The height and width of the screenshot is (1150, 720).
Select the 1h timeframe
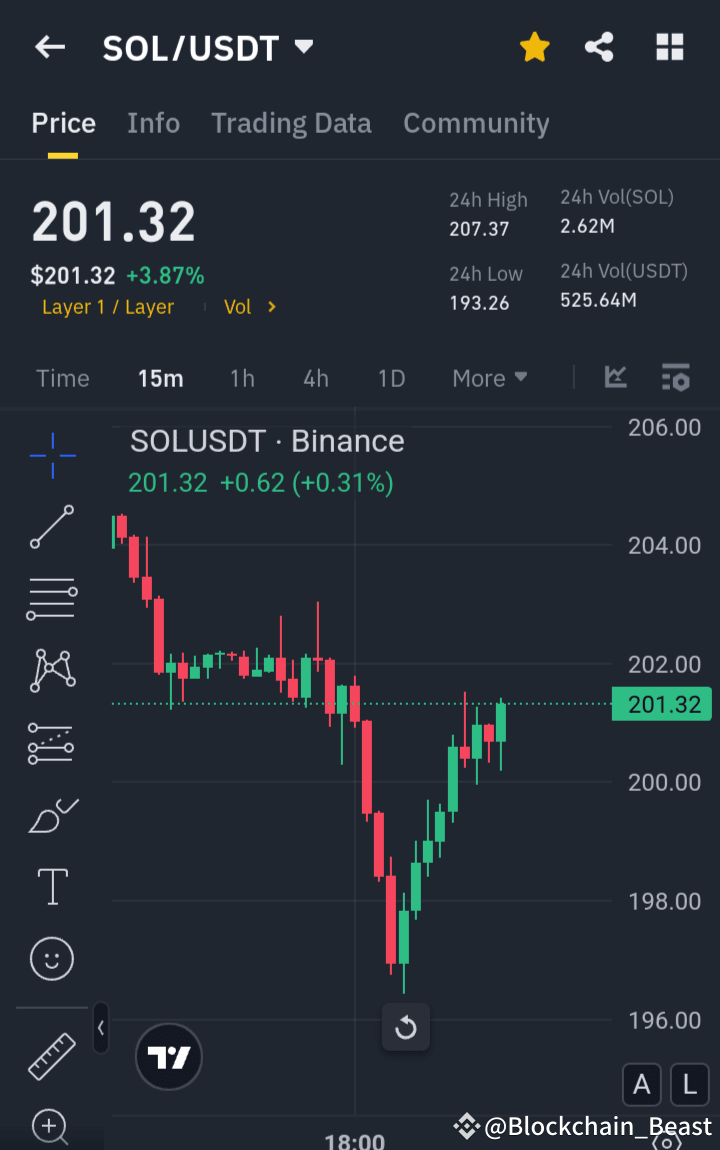242,378
